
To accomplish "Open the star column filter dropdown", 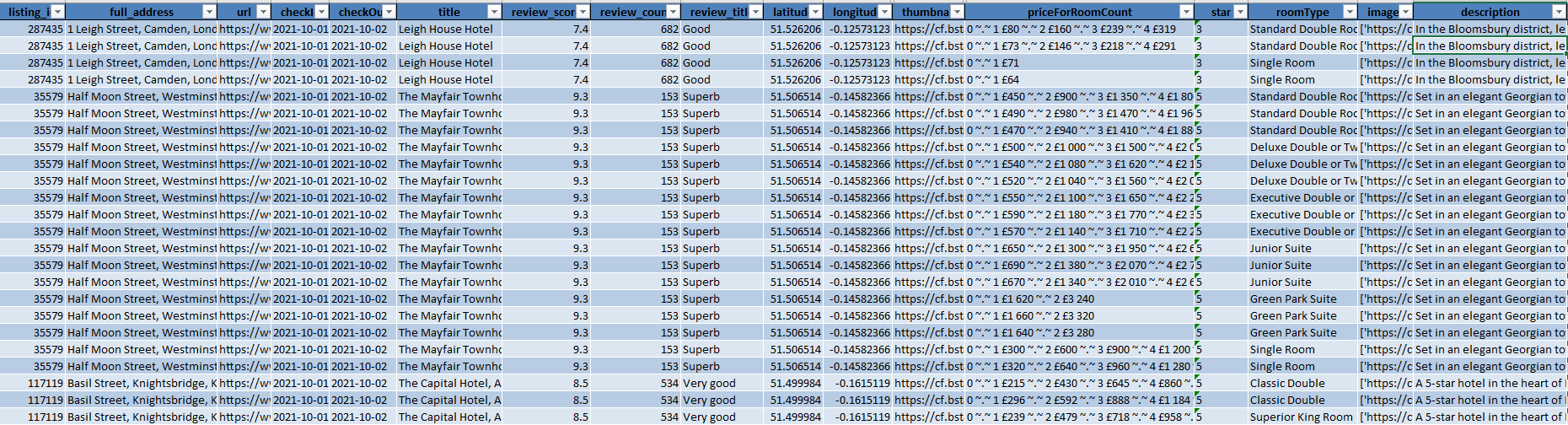I will [1240, 12].
